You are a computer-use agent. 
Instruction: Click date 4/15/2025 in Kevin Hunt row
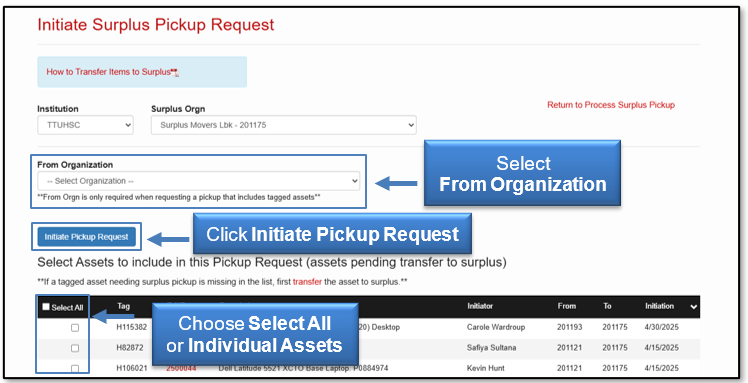pyautogui.click(x=662, y=368)
